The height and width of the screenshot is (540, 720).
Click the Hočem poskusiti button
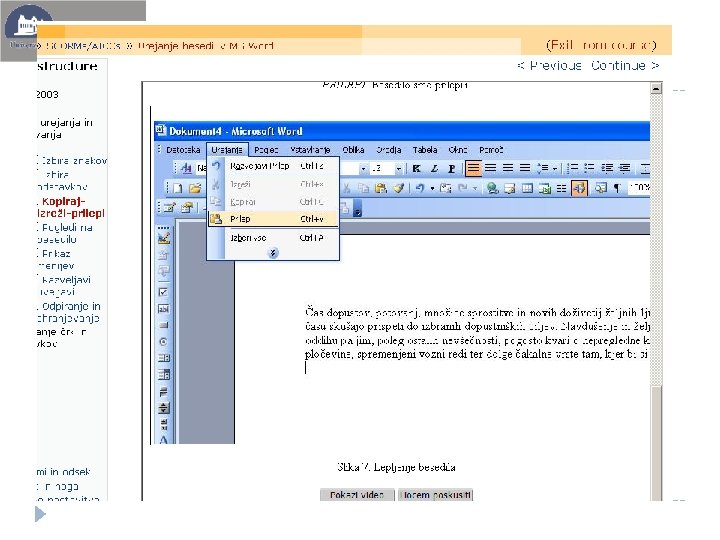[x=435, y=495]
